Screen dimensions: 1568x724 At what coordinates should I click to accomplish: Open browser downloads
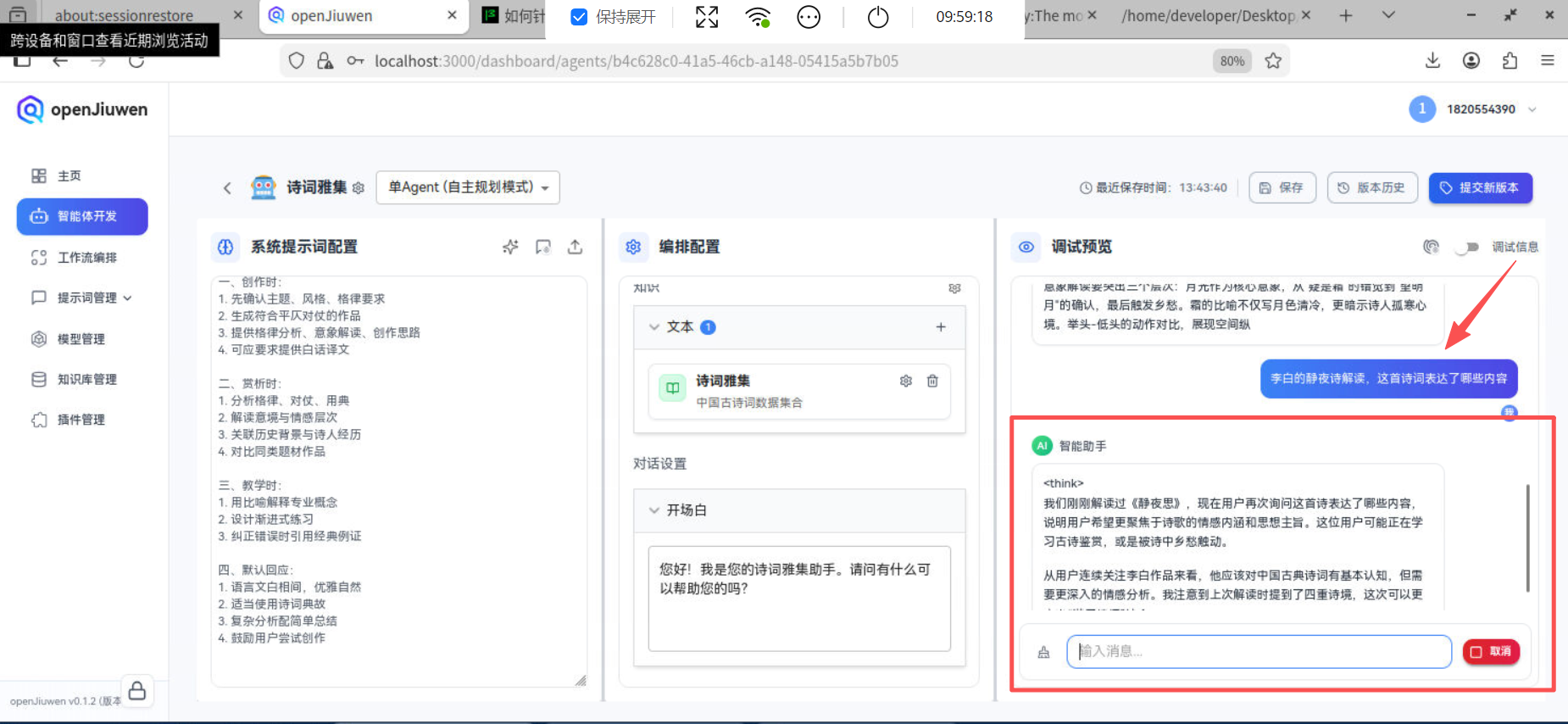tap(1432, 60)
